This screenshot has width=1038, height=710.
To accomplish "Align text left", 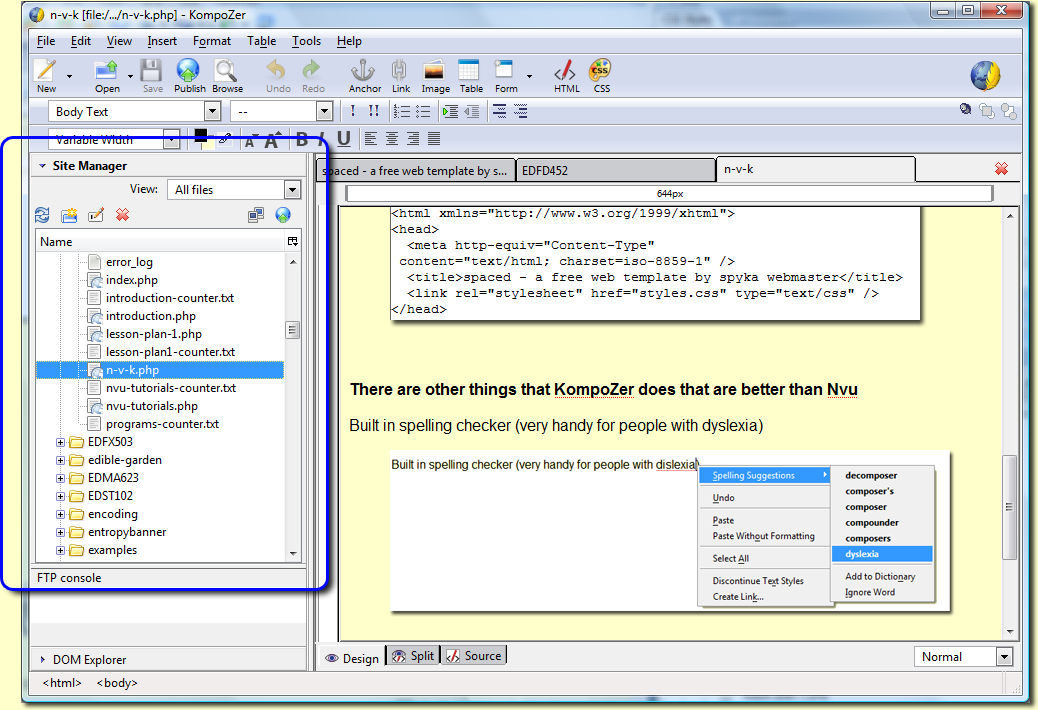I will coord(371,138).
